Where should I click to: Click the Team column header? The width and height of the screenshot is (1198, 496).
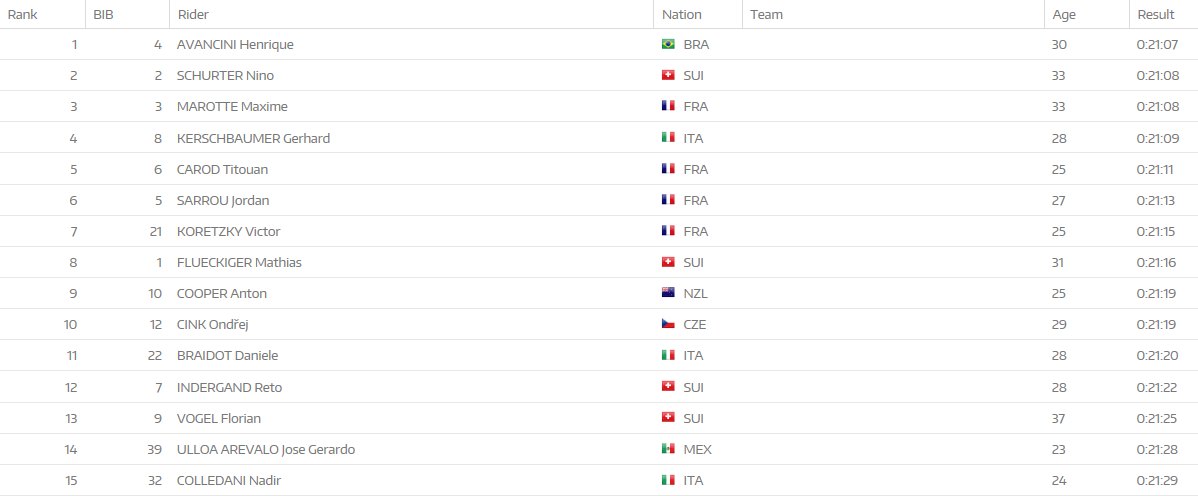click(x=766, y=15)
